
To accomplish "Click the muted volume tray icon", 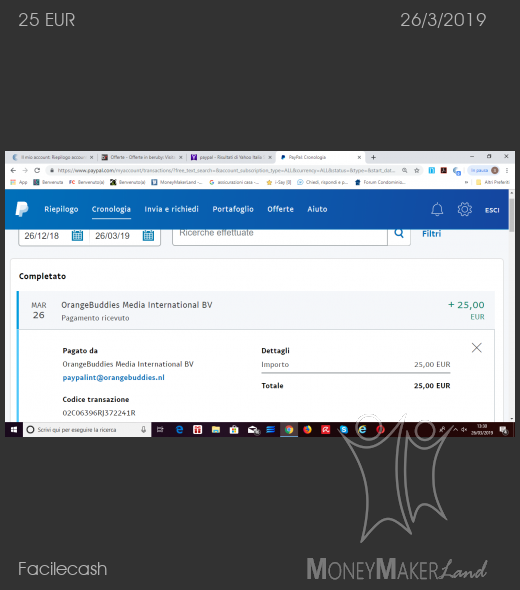I will point(464,430).
